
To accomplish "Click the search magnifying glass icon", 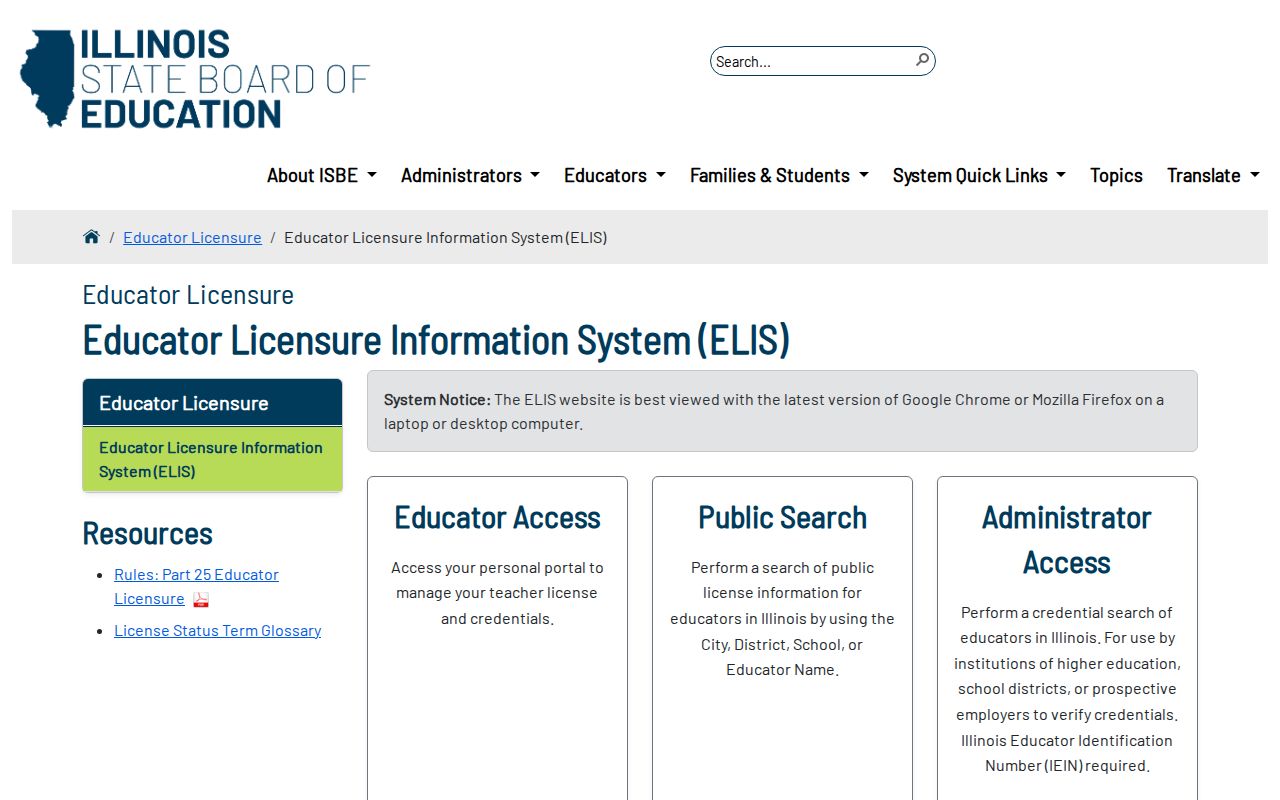I will tap(922, 60).
